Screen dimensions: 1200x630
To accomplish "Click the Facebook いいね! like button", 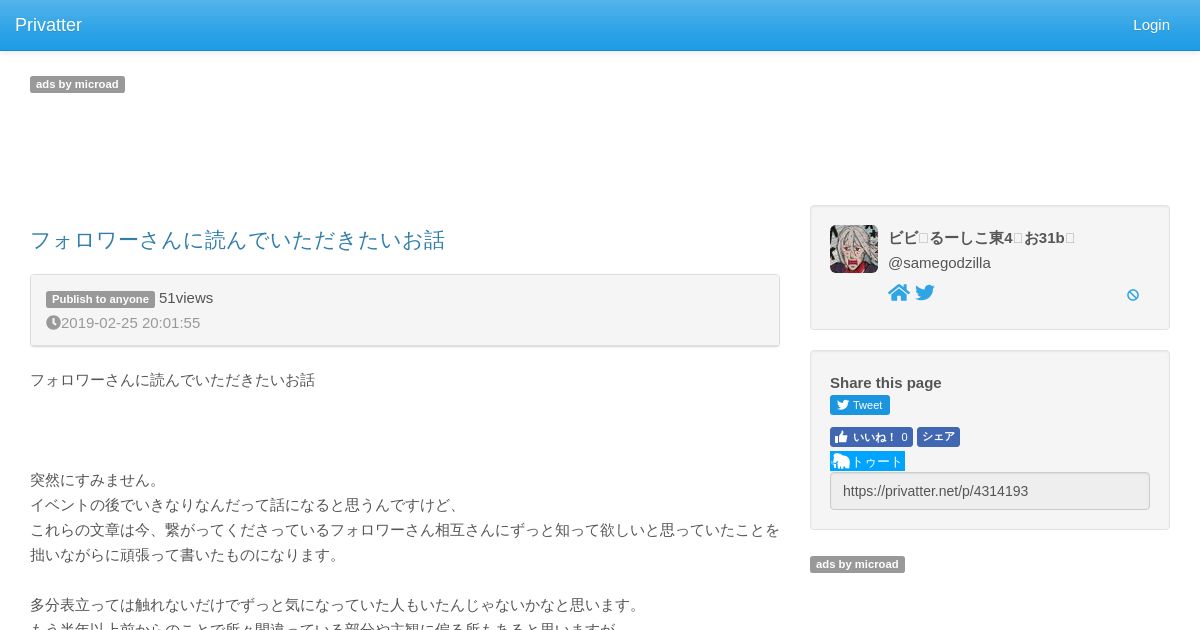I will [871, 437].
